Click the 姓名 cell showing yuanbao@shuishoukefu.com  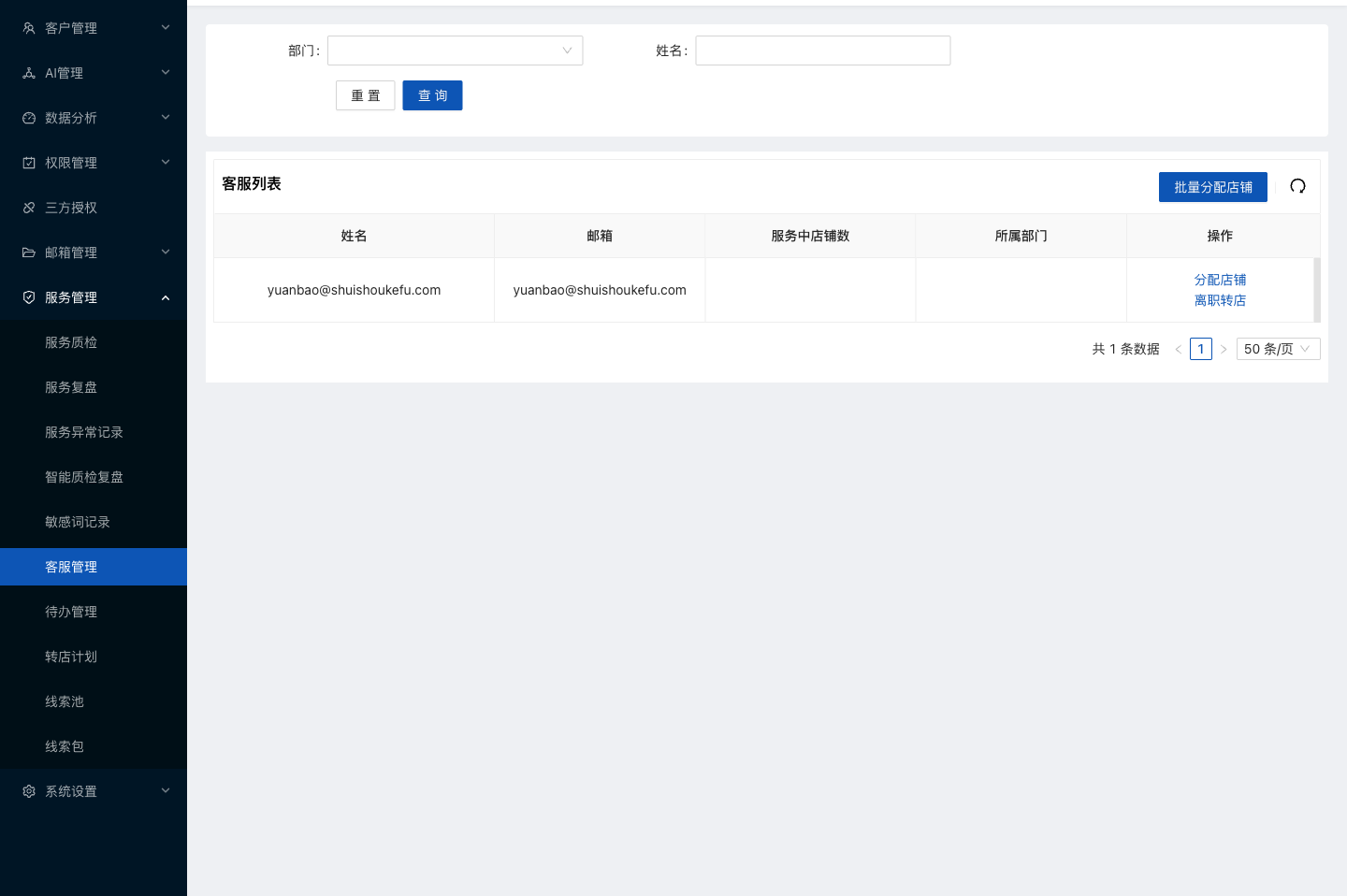click(354, 290)
